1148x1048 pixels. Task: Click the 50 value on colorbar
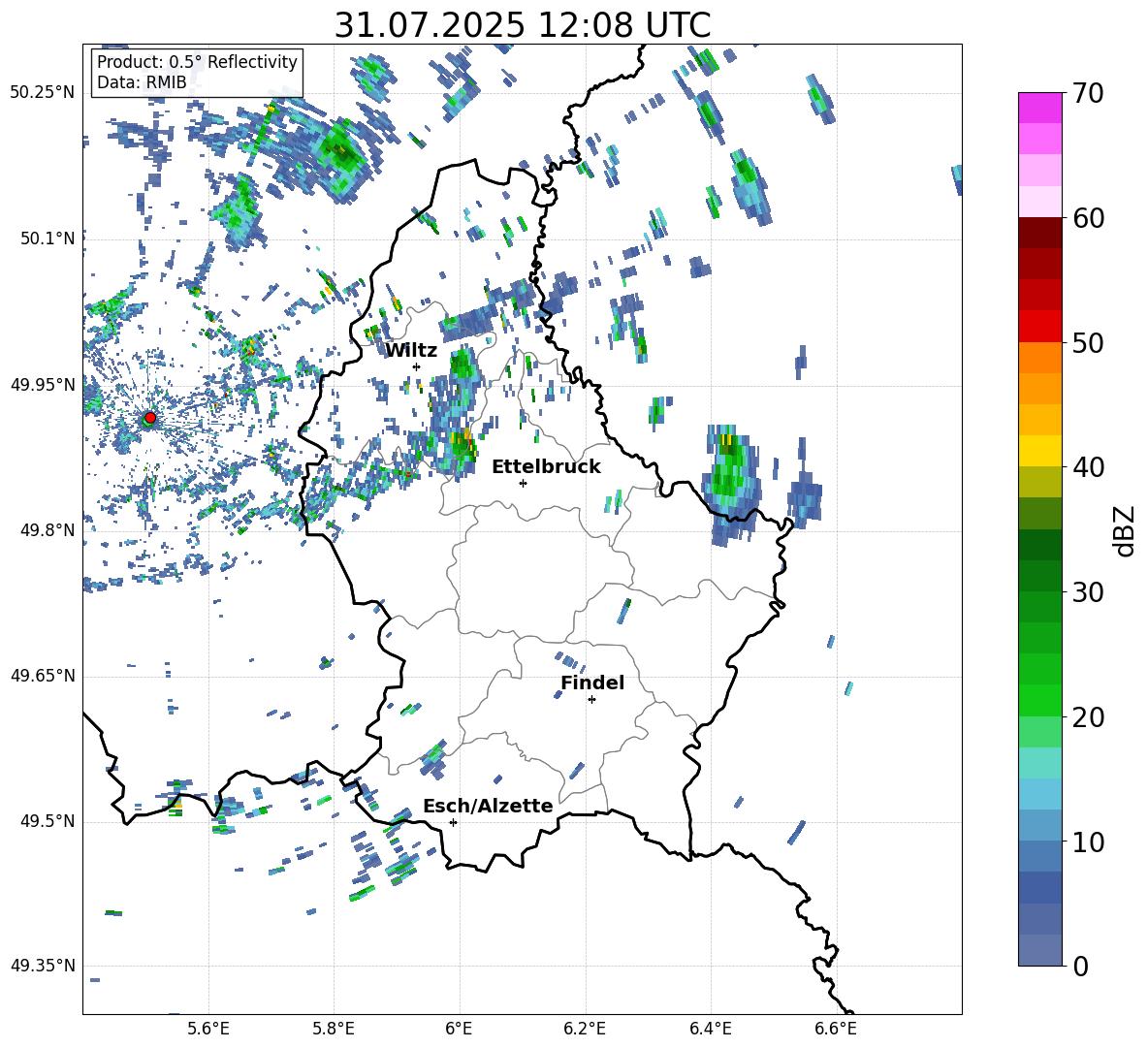[x=1088, y=343]
